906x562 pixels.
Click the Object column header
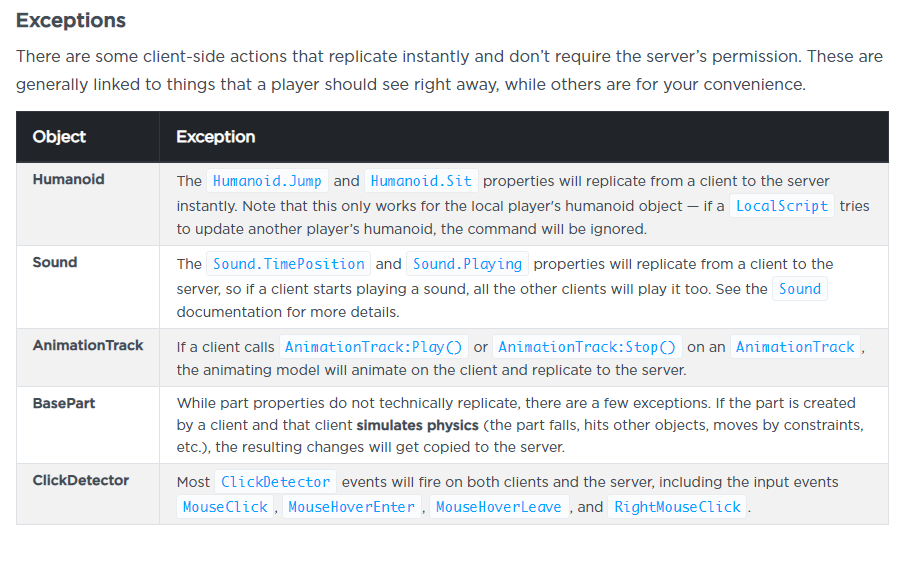point(59,137)
